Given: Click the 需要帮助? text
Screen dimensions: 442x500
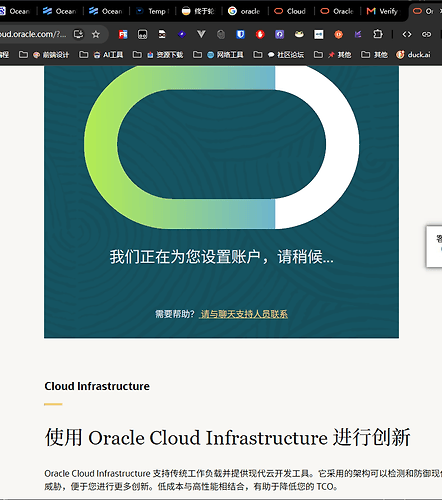Looking at the screenshot, I should pos(175,314).
